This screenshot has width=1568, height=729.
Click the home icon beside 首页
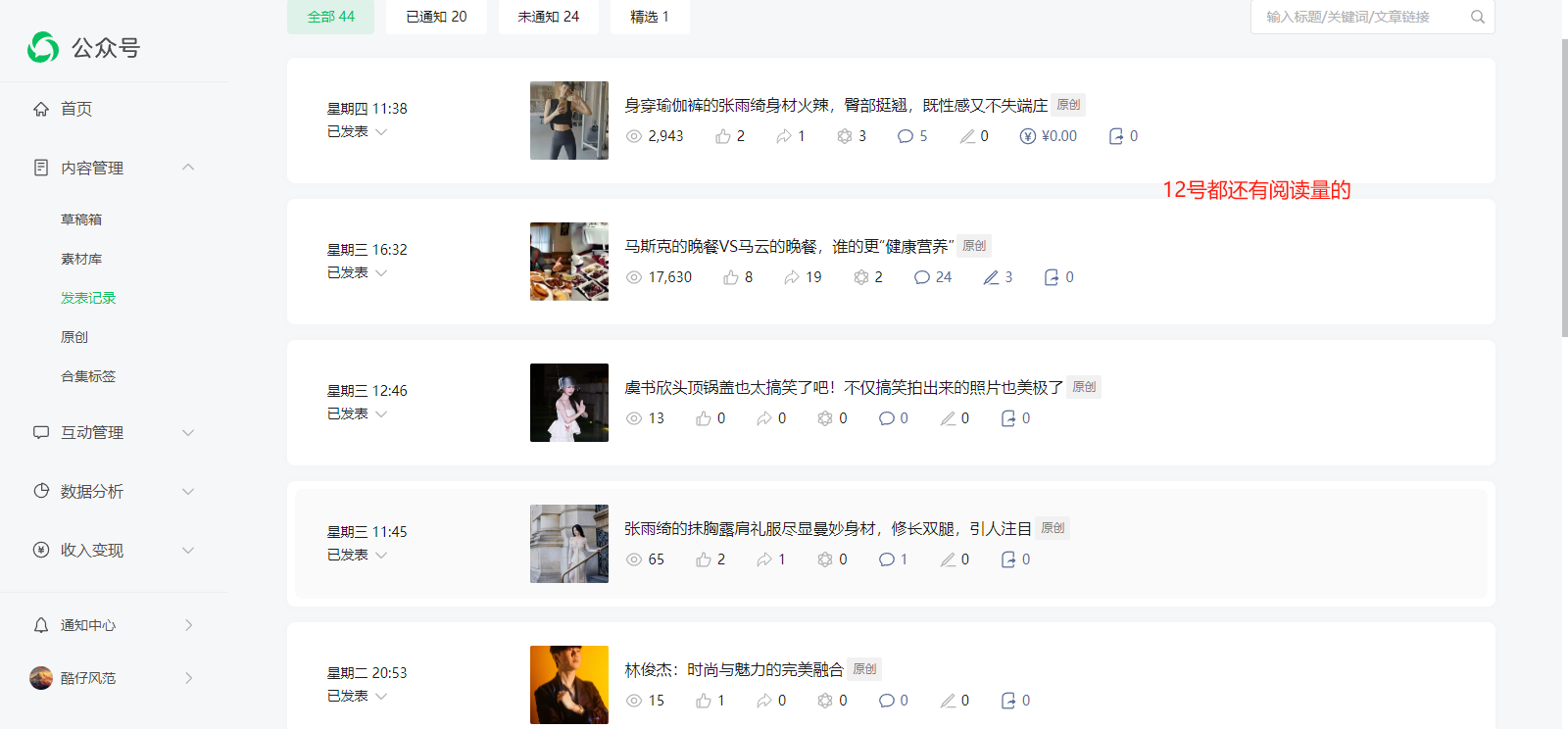pos(41,109)
